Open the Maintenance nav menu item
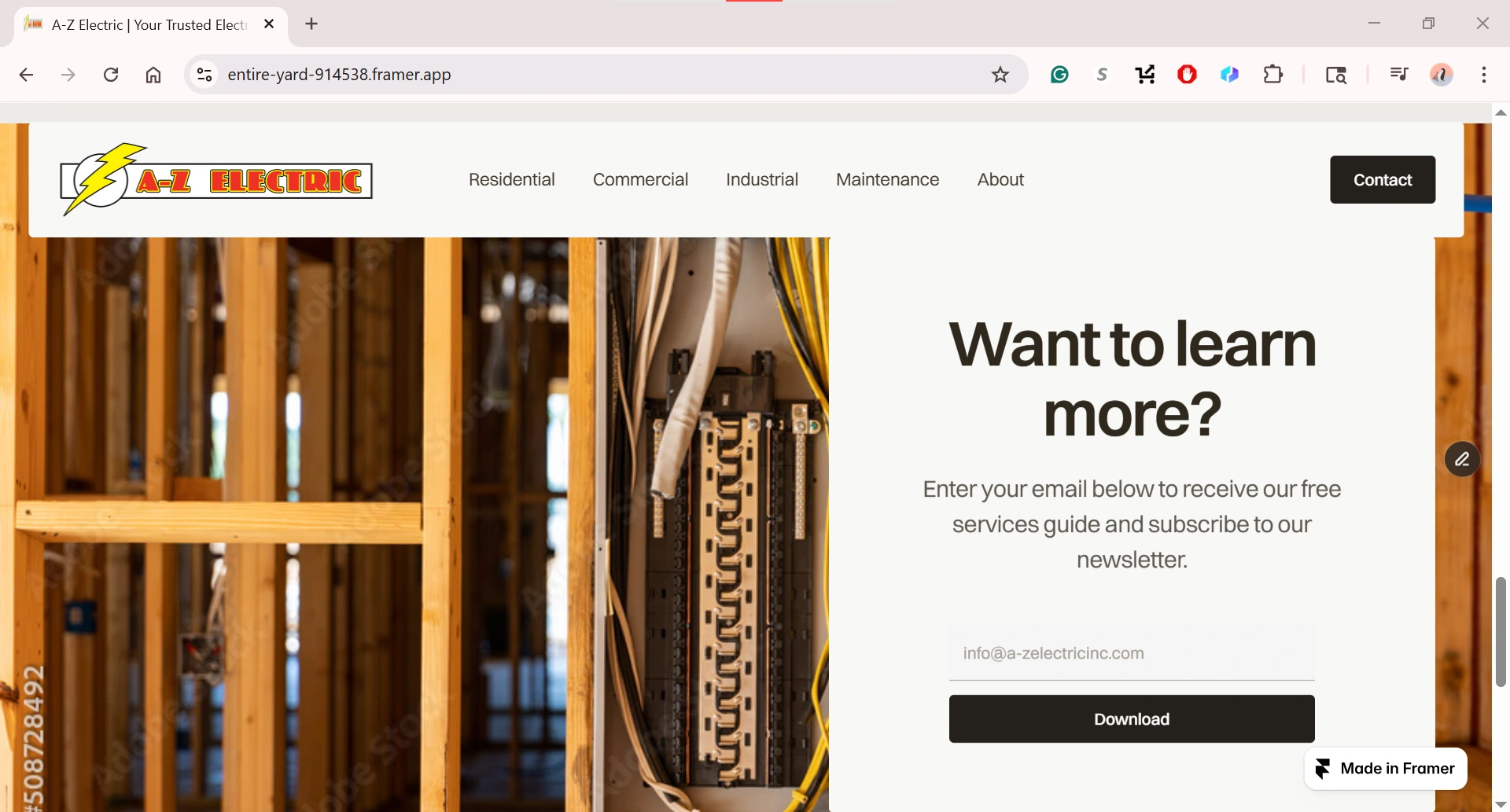The image size is (1510, 812). click(887, 179)
